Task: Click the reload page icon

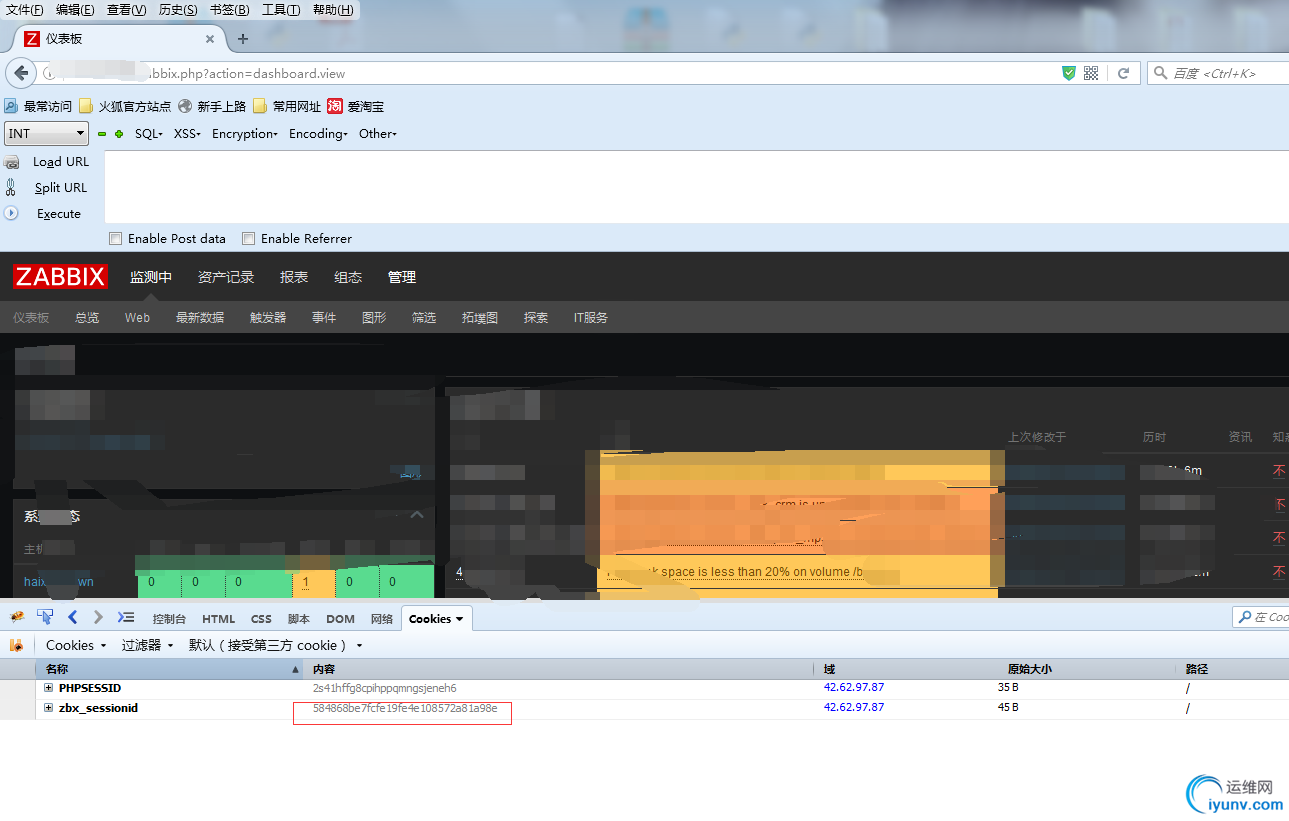Action: tap(1123, 73)
